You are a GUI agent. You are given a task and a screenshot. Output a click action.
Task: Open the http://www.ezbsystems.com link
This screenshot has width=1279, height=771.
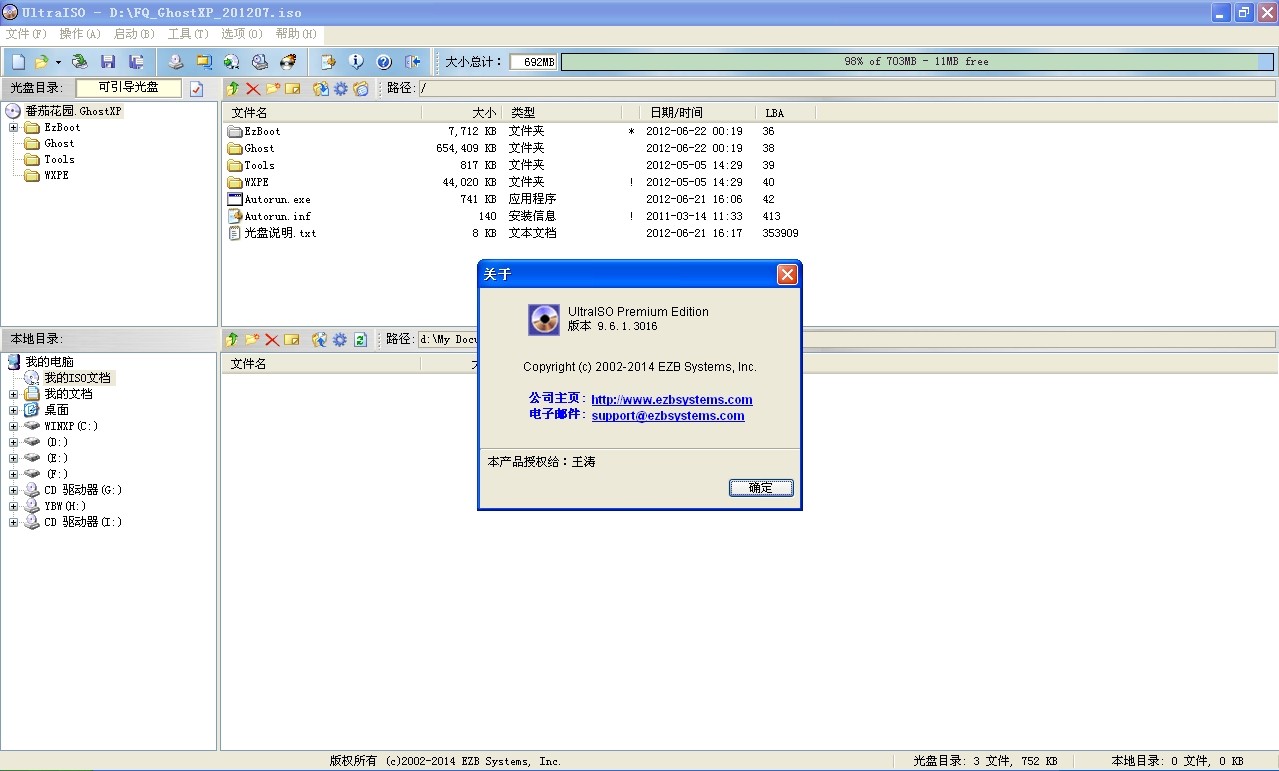[671, 400]
